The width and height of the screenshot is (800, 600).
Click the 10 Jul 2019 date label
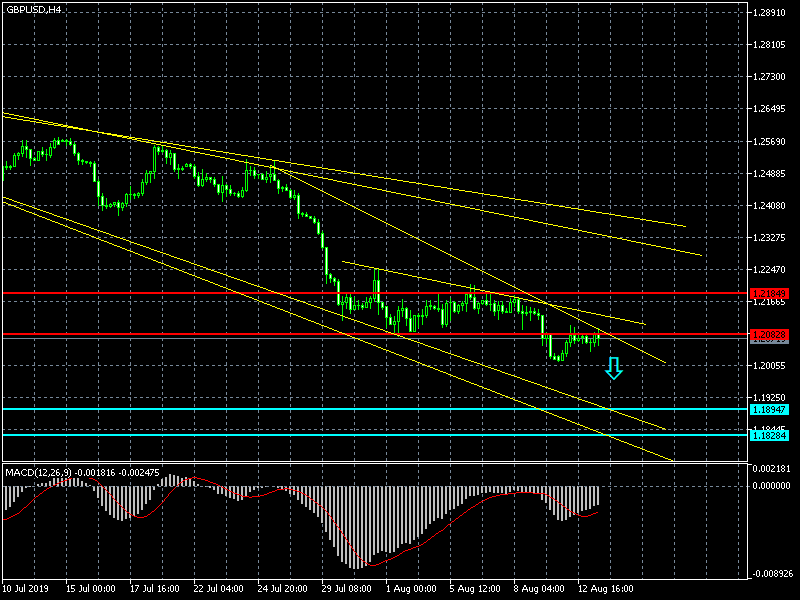tap(26, 588)
